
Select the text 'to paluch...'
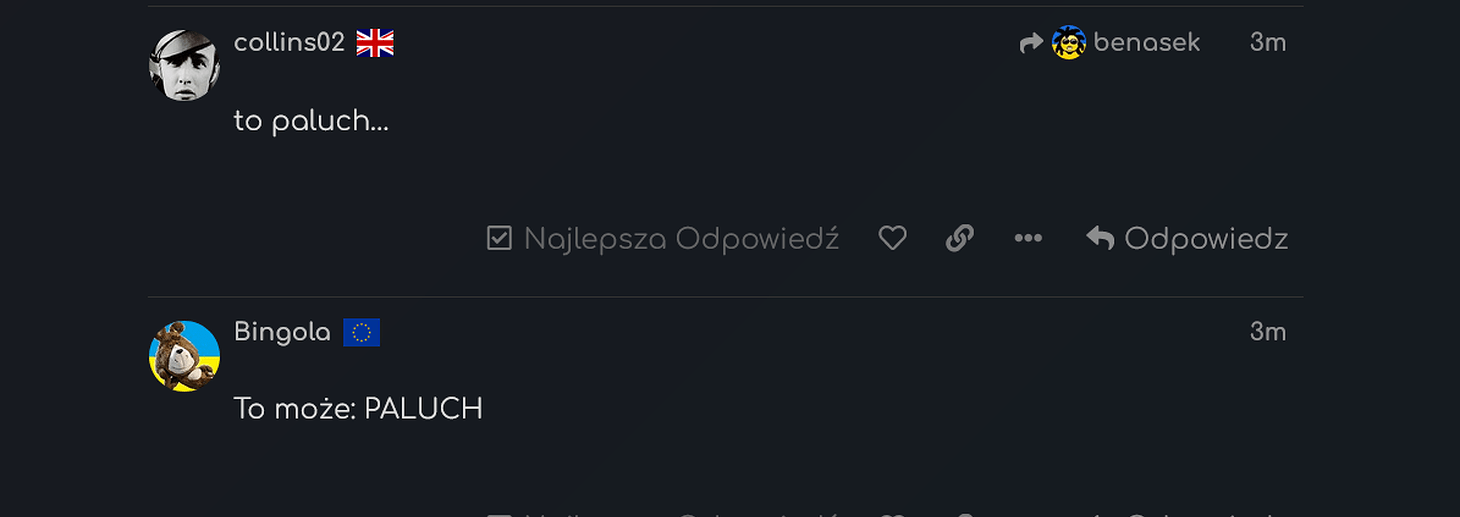(x=311, y=121)
